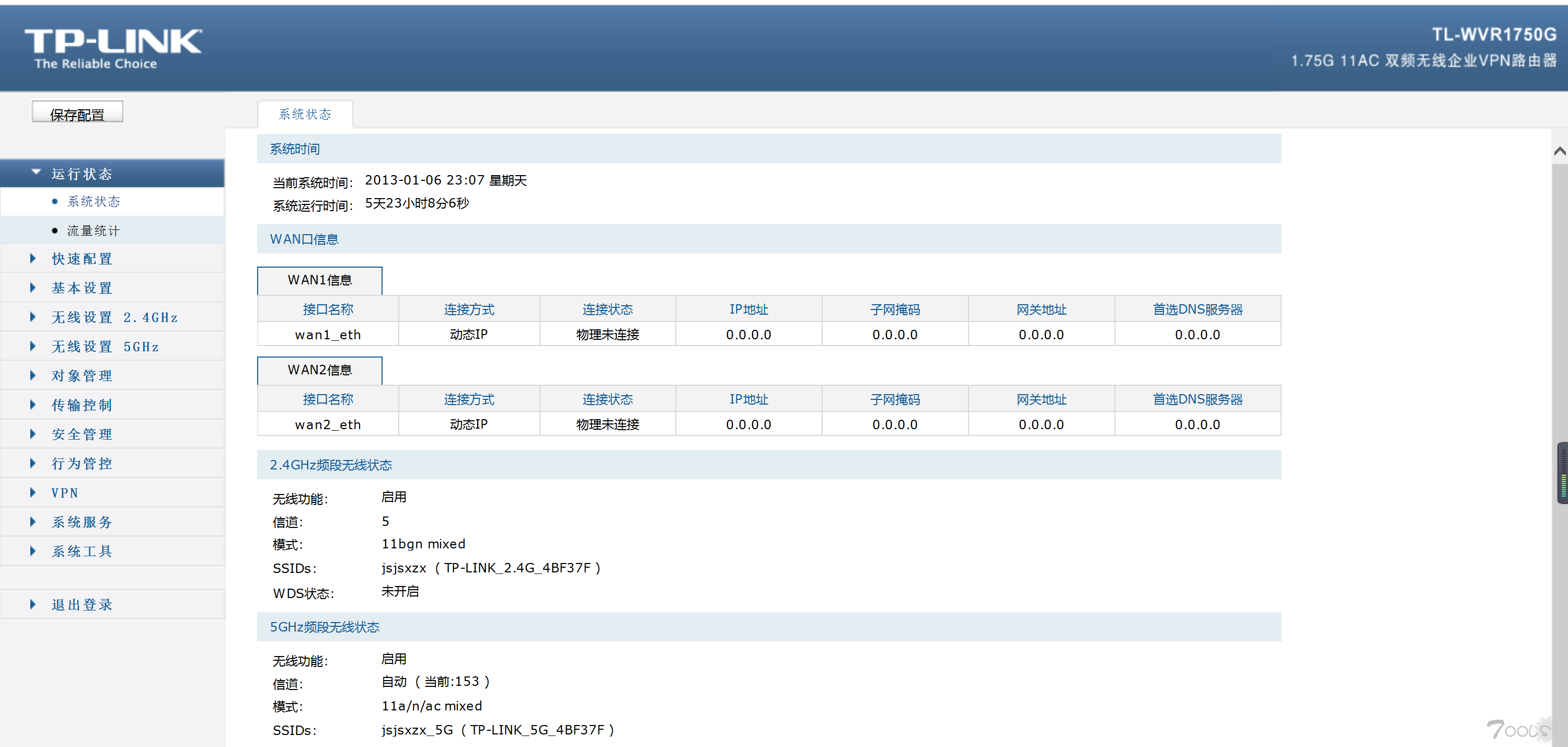This screenshot has height=747, width=1568.
Task: Open the 无线设置 2.4GHz menu
Action: (115, 317)
